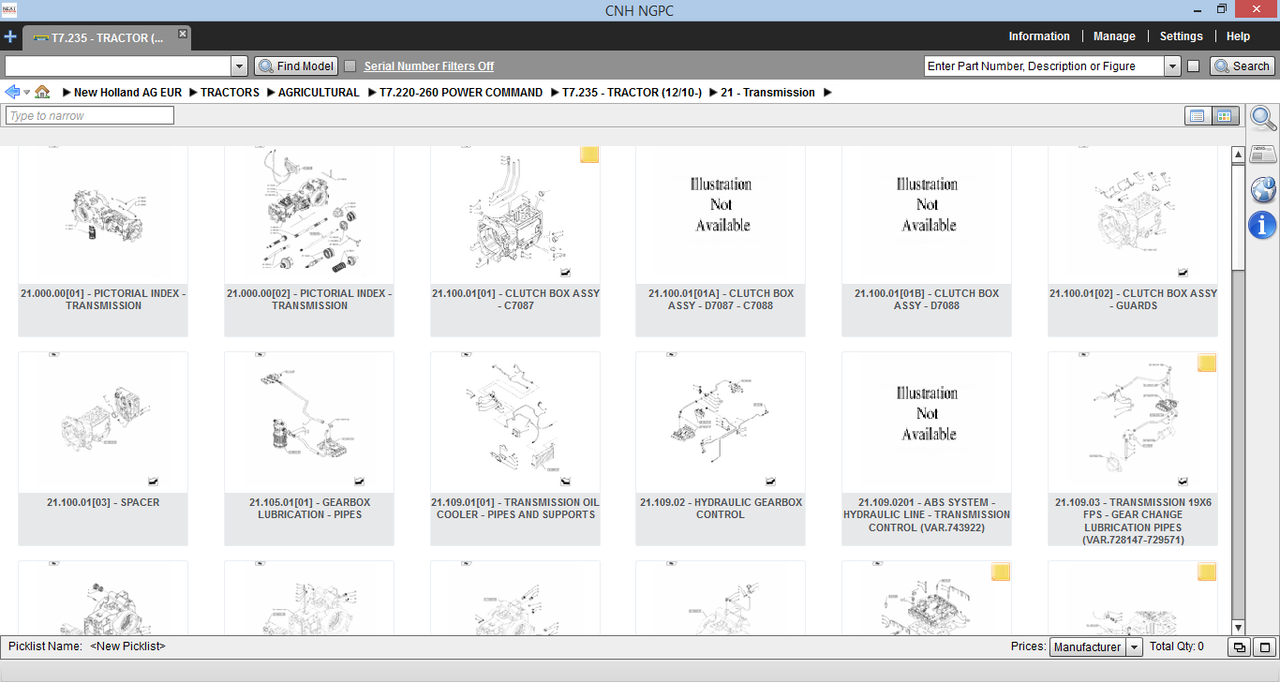
Task: Switch to thumbnail grid view
Action: point(1225,116)
